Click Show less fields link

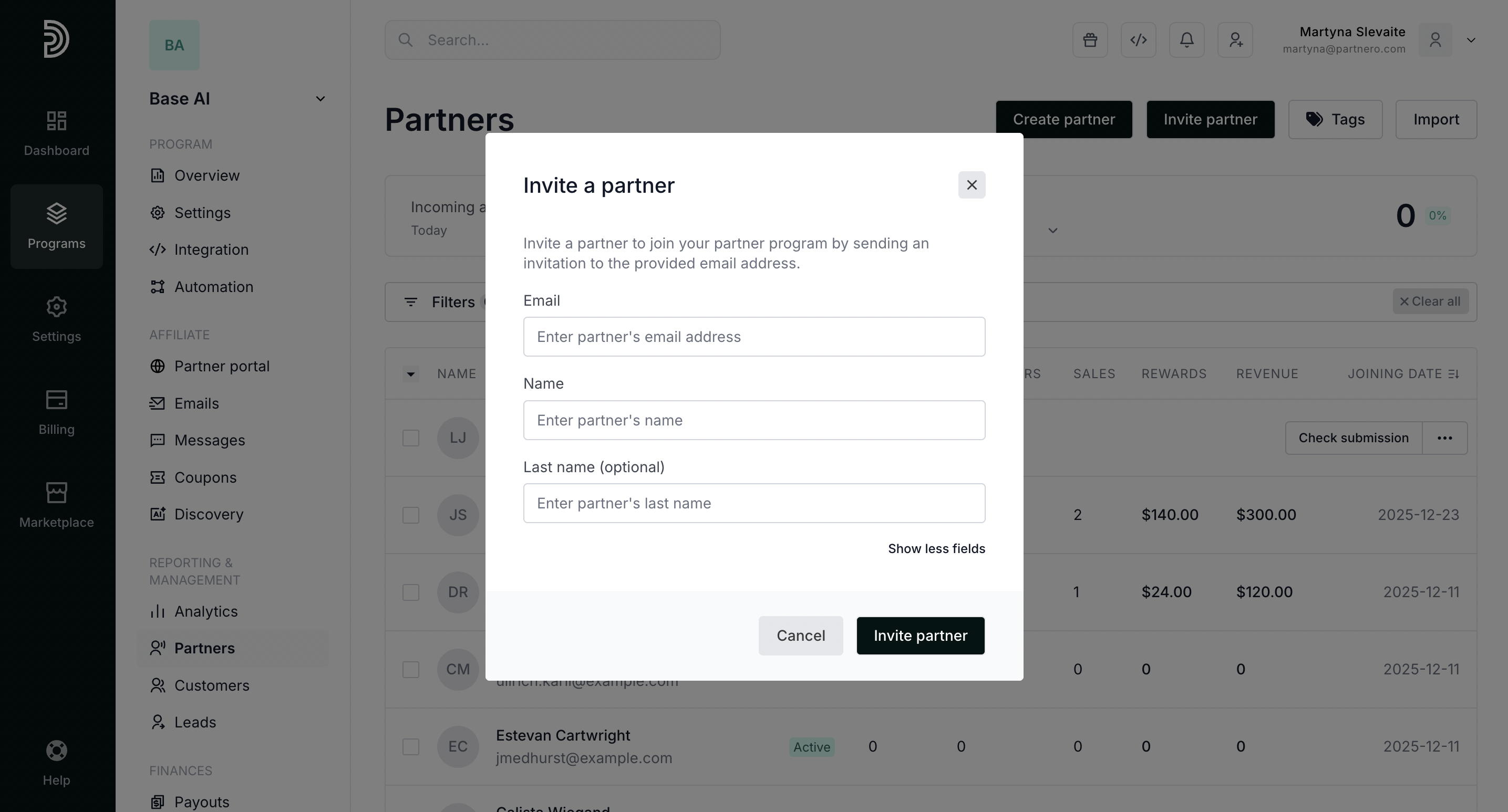click(x=936, y=549)
